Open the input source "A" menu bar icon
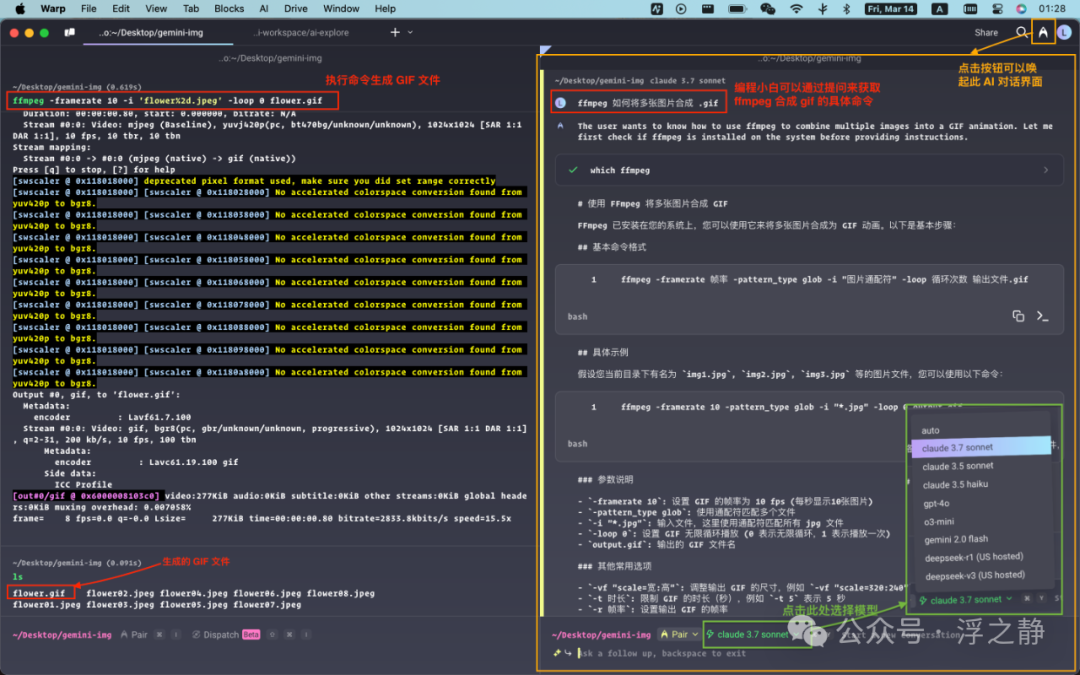Viewport: 1080px width, 675px height. pyautogui.click(x=939, y=9)
